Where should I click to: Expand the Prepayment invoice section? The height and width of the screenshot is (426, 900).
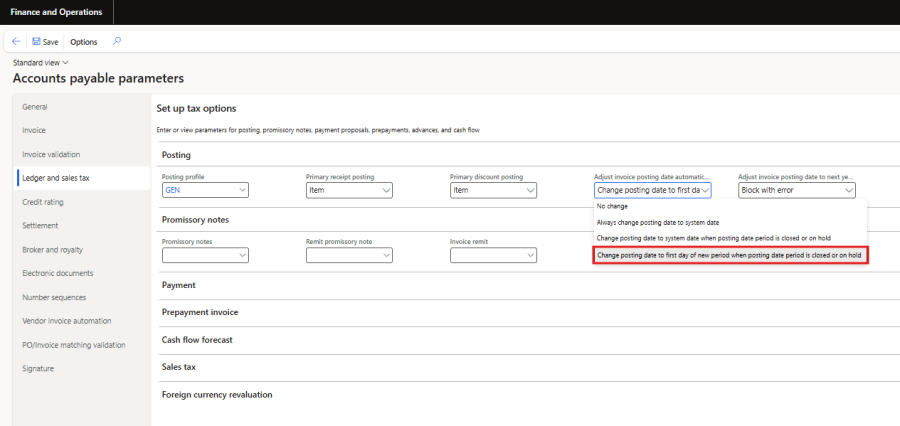click(200, 312)
